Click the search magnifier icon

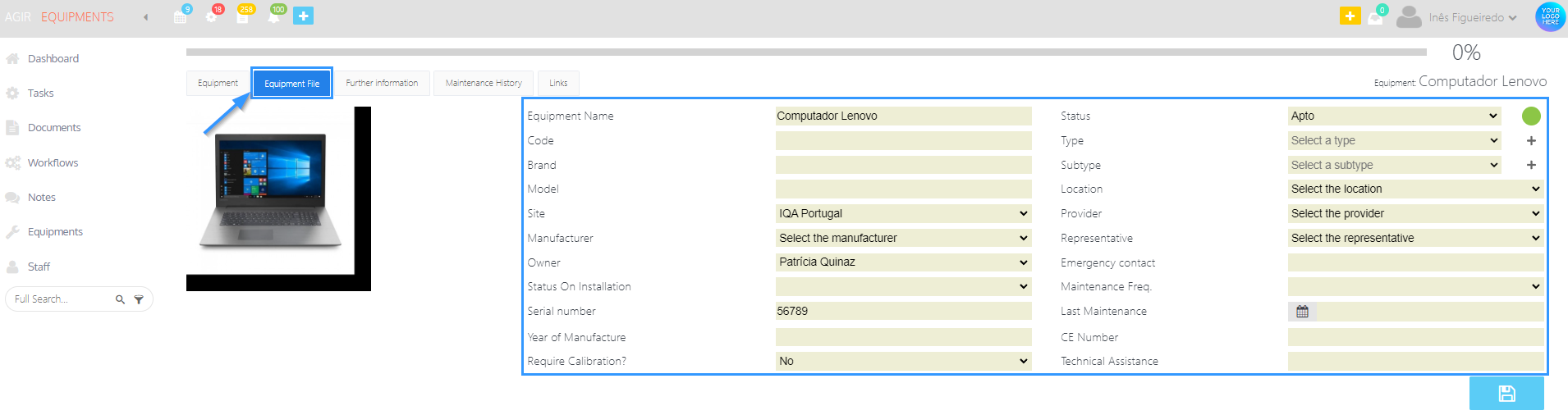click(120, 299)
